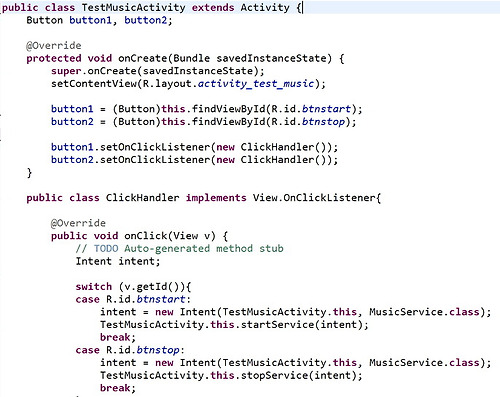Click the Intent intent declaration
This screenshot has width=500, height=397.
point(118,261)
